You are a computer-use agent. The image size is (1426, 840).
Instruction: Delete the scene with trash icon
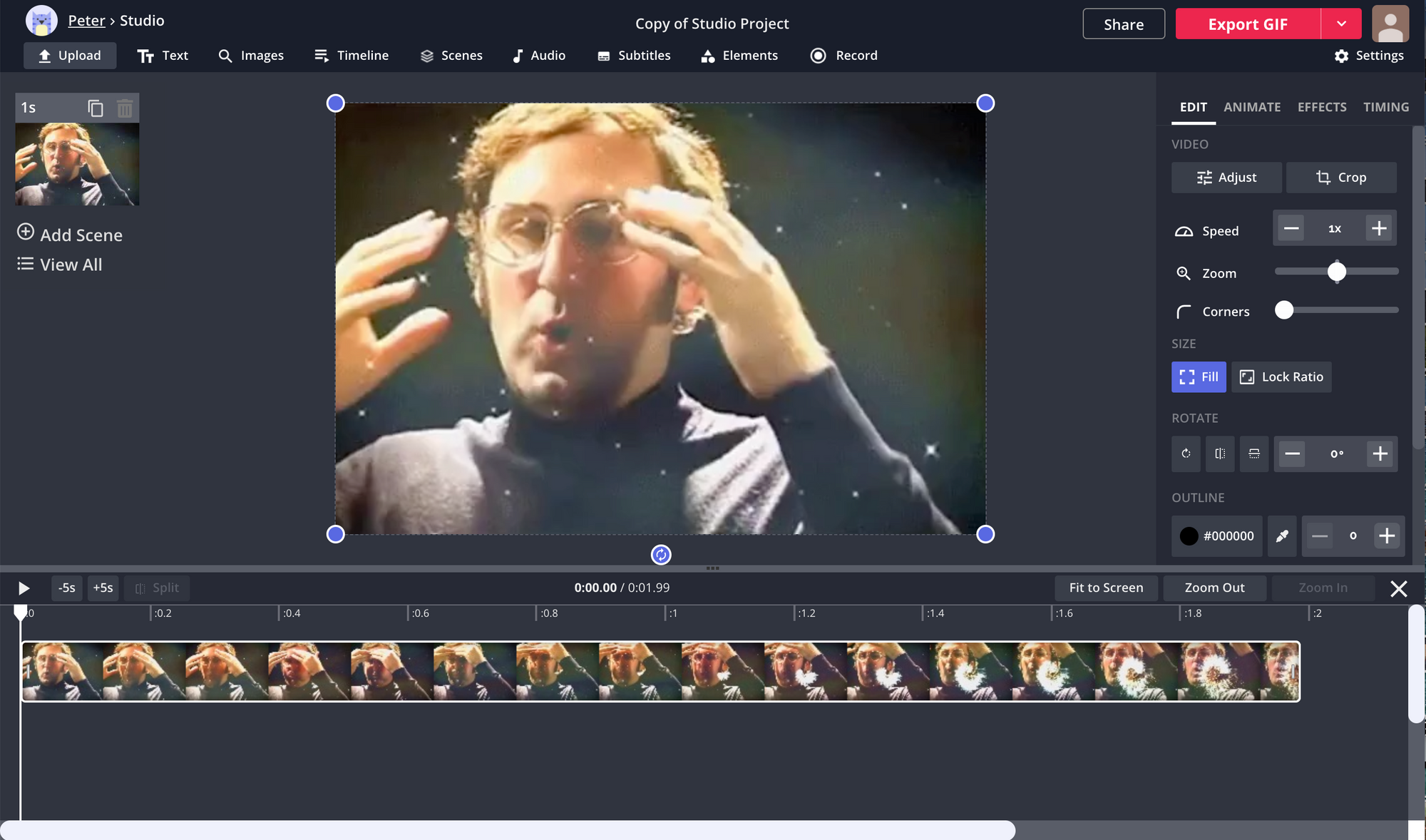(125, 108)
